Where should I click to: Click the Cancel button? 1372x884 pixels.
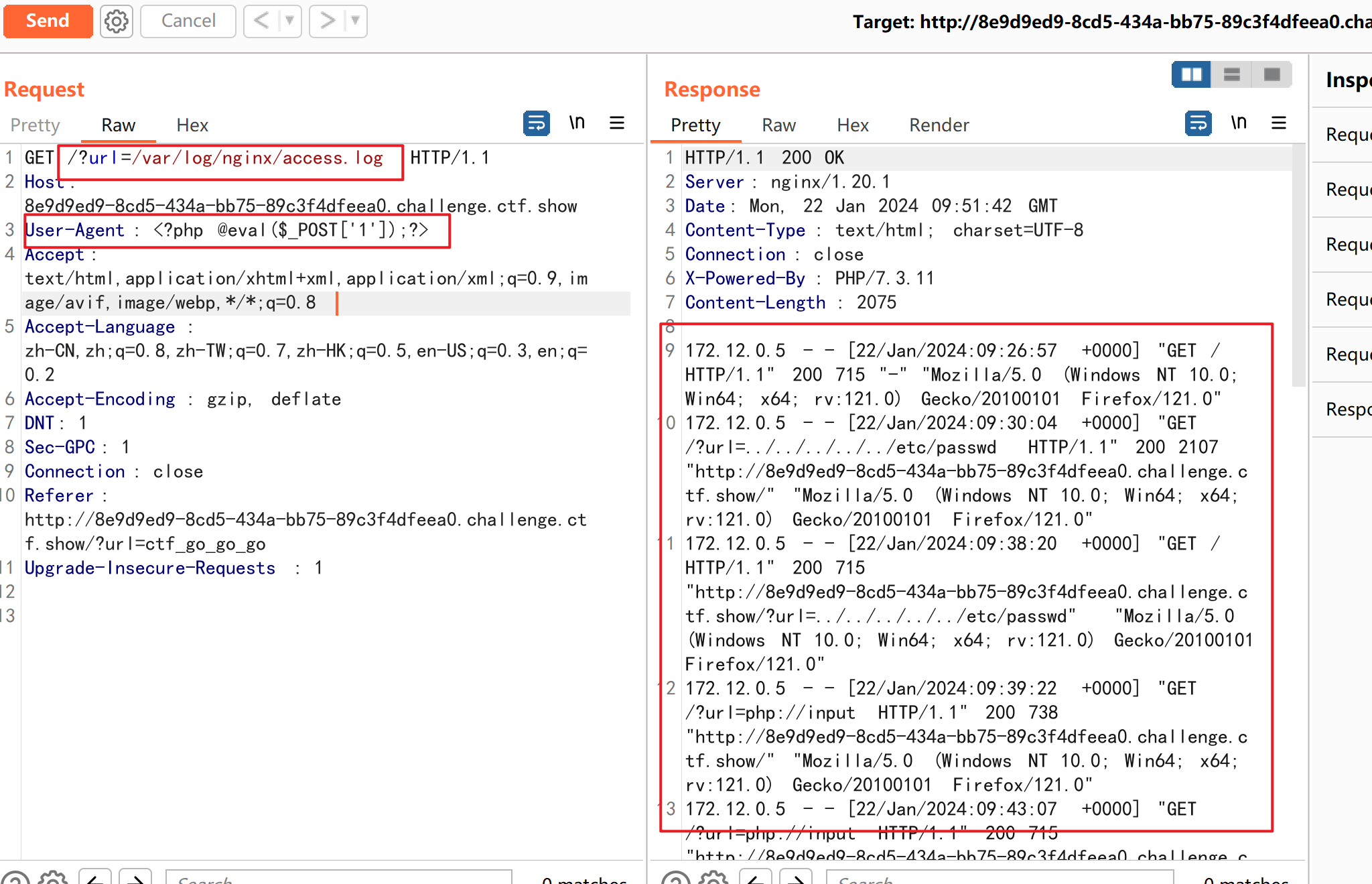click(188, 21)
